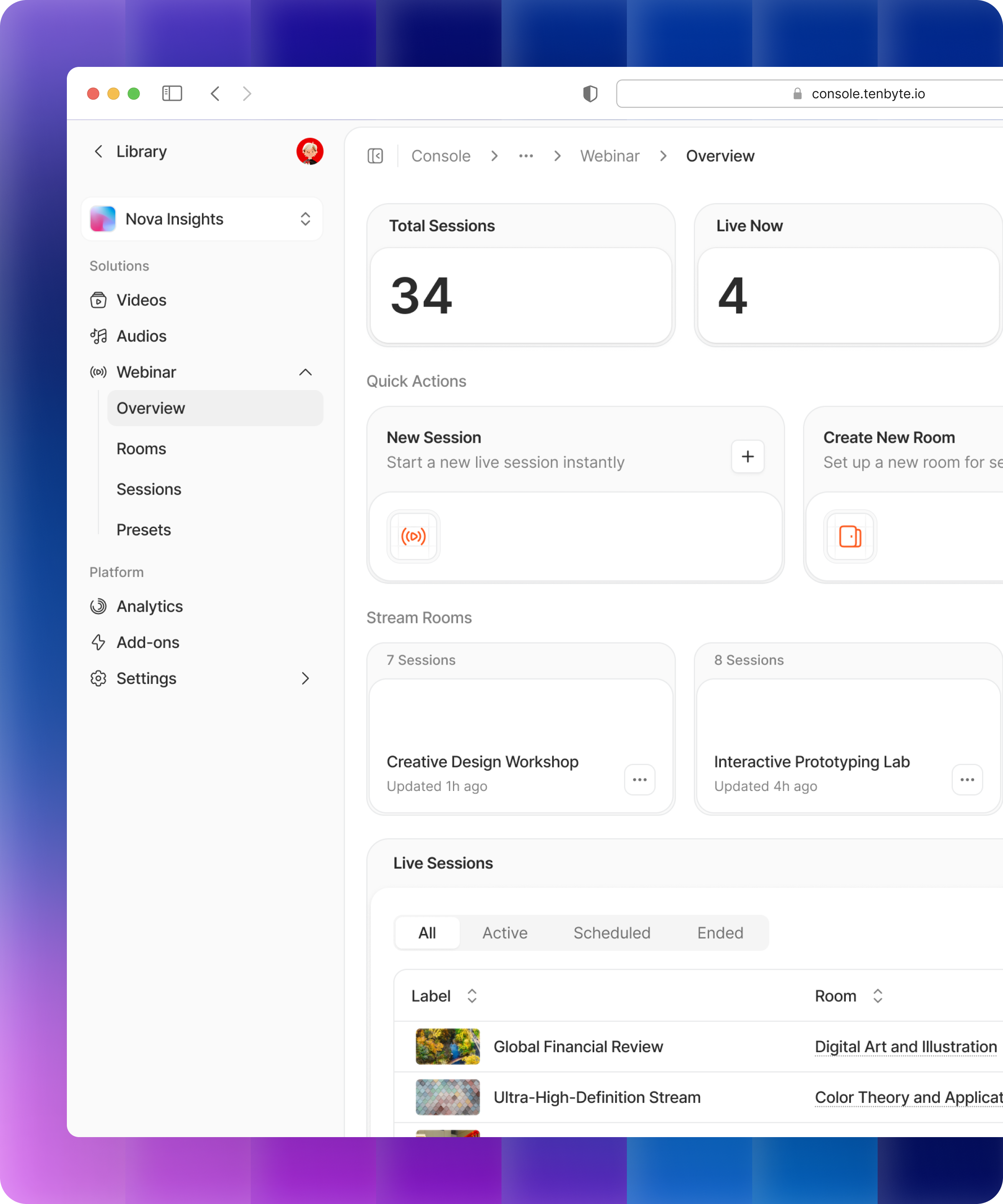This screenshot has height=1204, width=1003.
Task: Collapse the Webinar menu chevron
Action: [x=305, y=372]
